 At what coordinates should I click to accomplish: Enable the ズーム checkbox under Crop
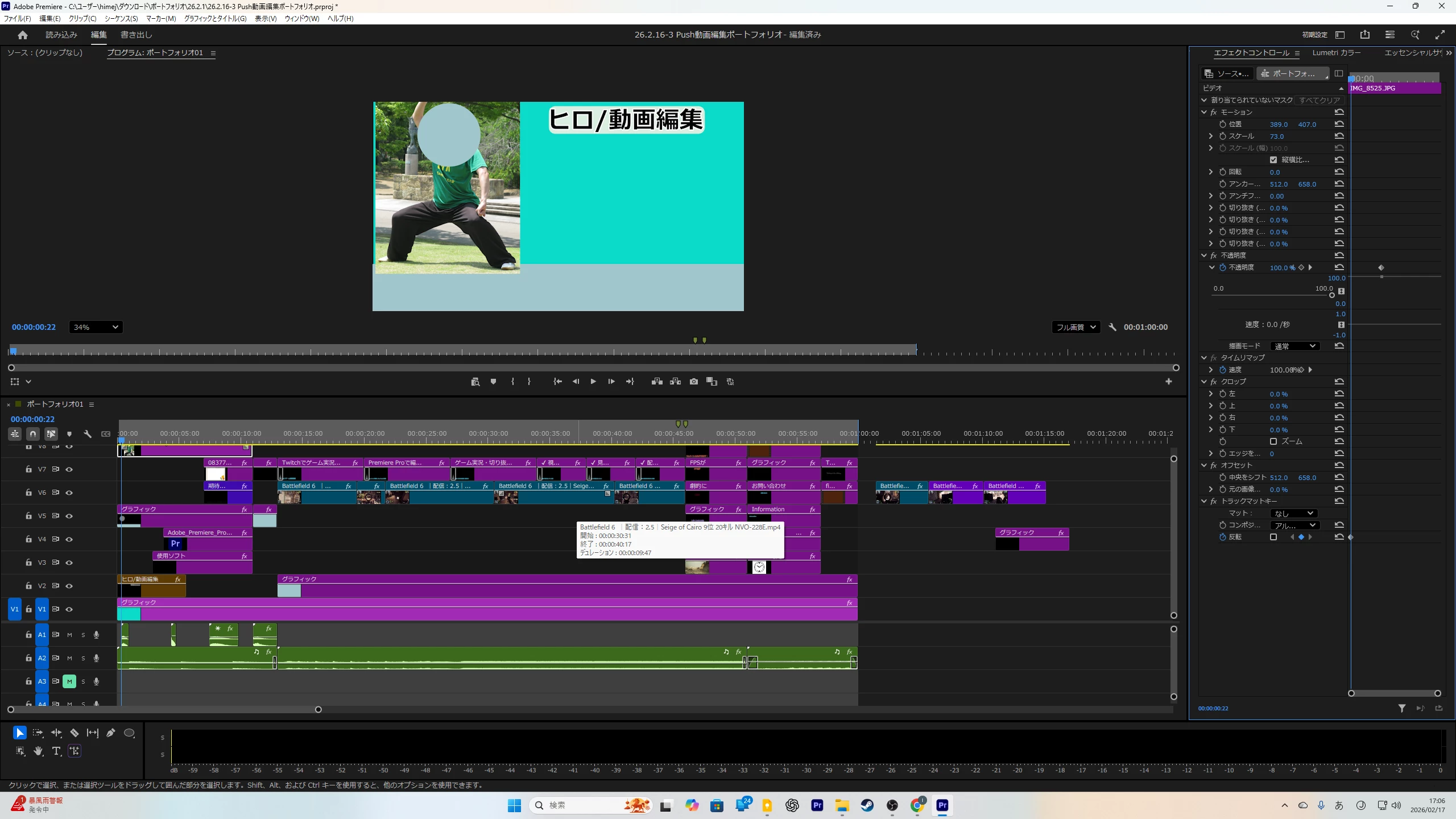tap(1273, 441)
